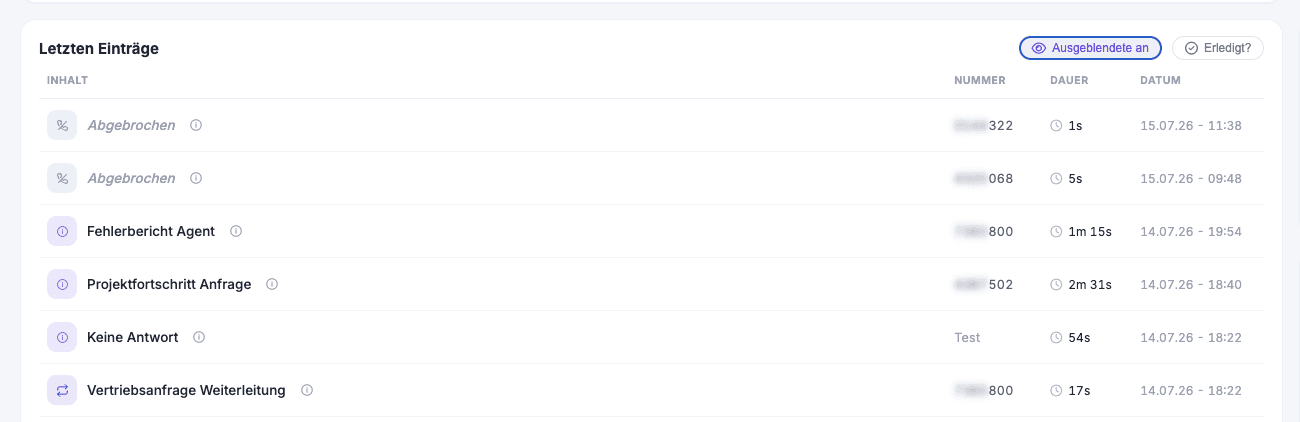
Task: Toggle the Ausgeblendete an visibility filter
Action: point(1090,48)
